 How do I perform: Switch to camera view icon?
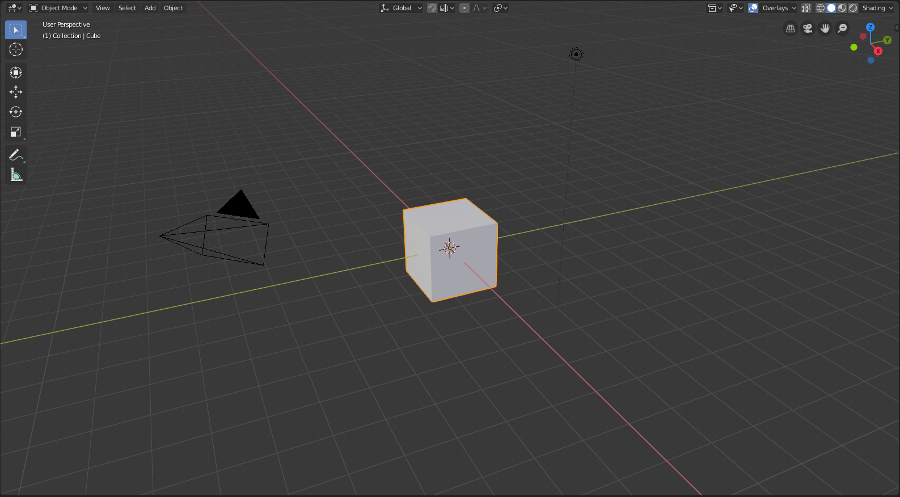[808, 28]
